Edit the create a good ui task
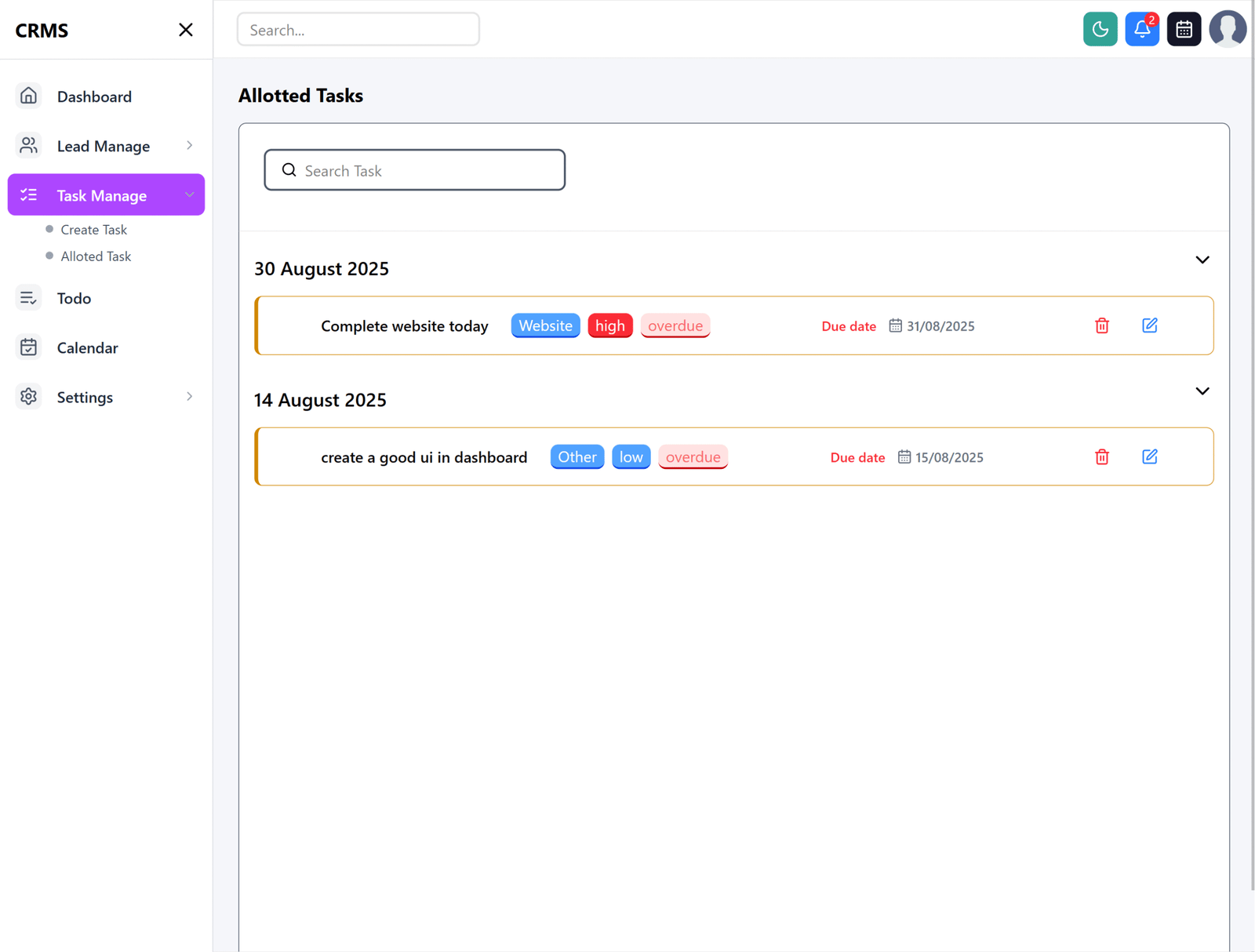This screenshot has width=1255, height=952. [1150, 456]
